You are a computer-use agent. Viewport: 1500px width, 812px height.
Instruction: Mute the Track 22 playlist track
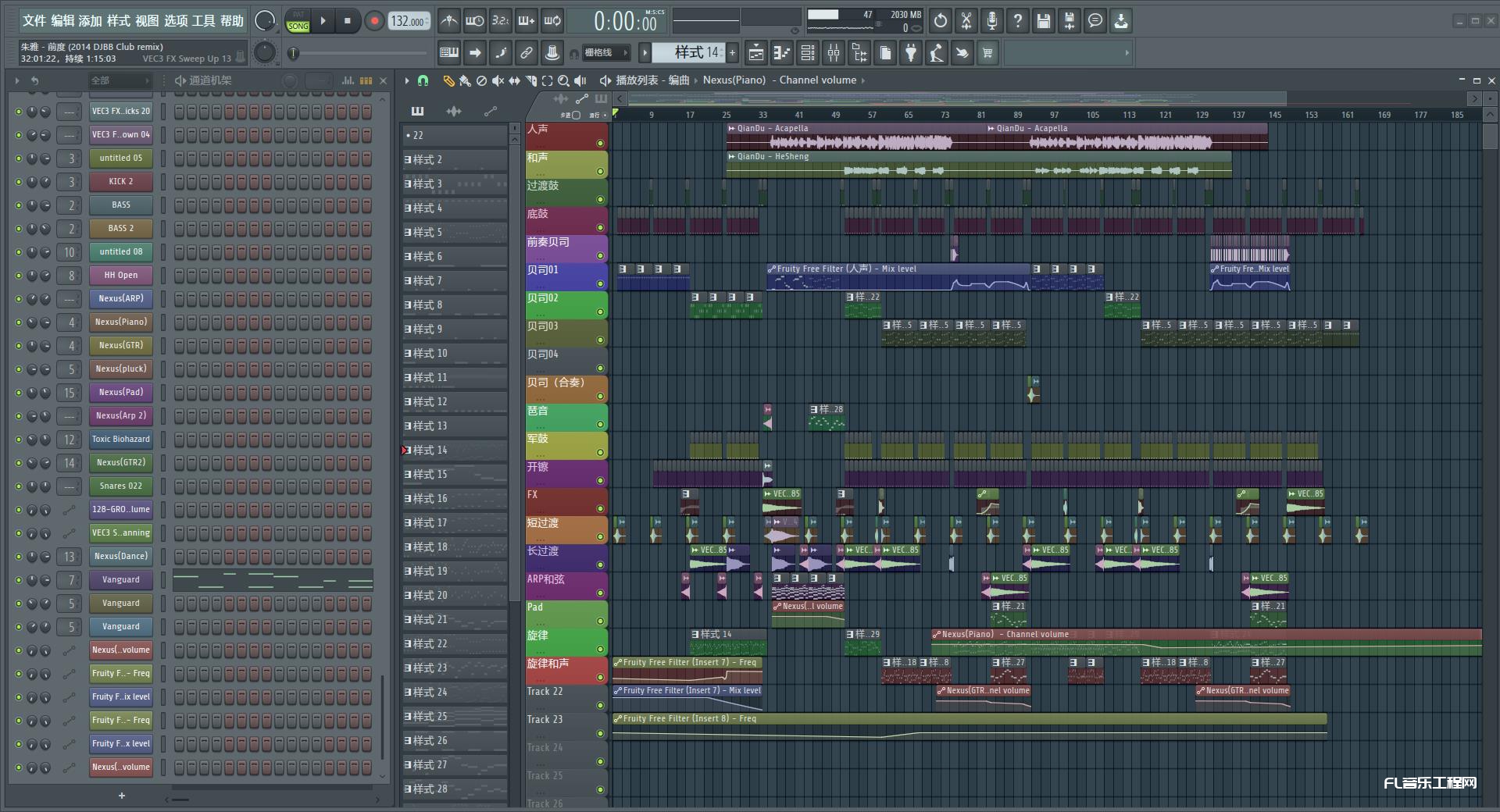(x=600, y=706)
